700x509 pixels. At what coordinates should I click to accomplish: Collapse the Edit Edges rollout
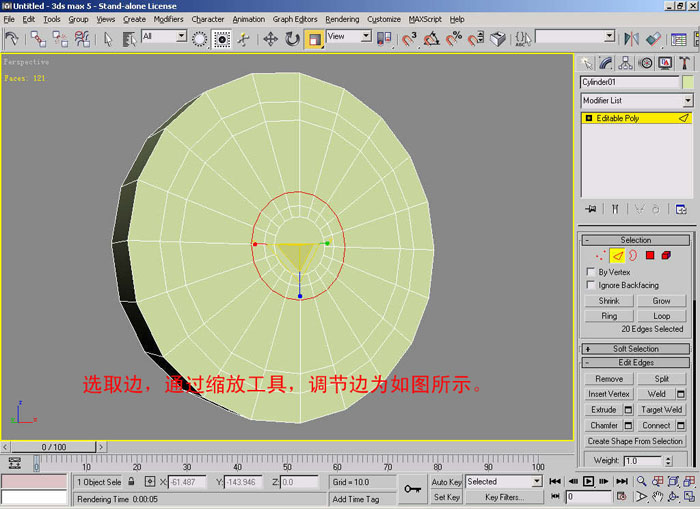coord(636,362)
